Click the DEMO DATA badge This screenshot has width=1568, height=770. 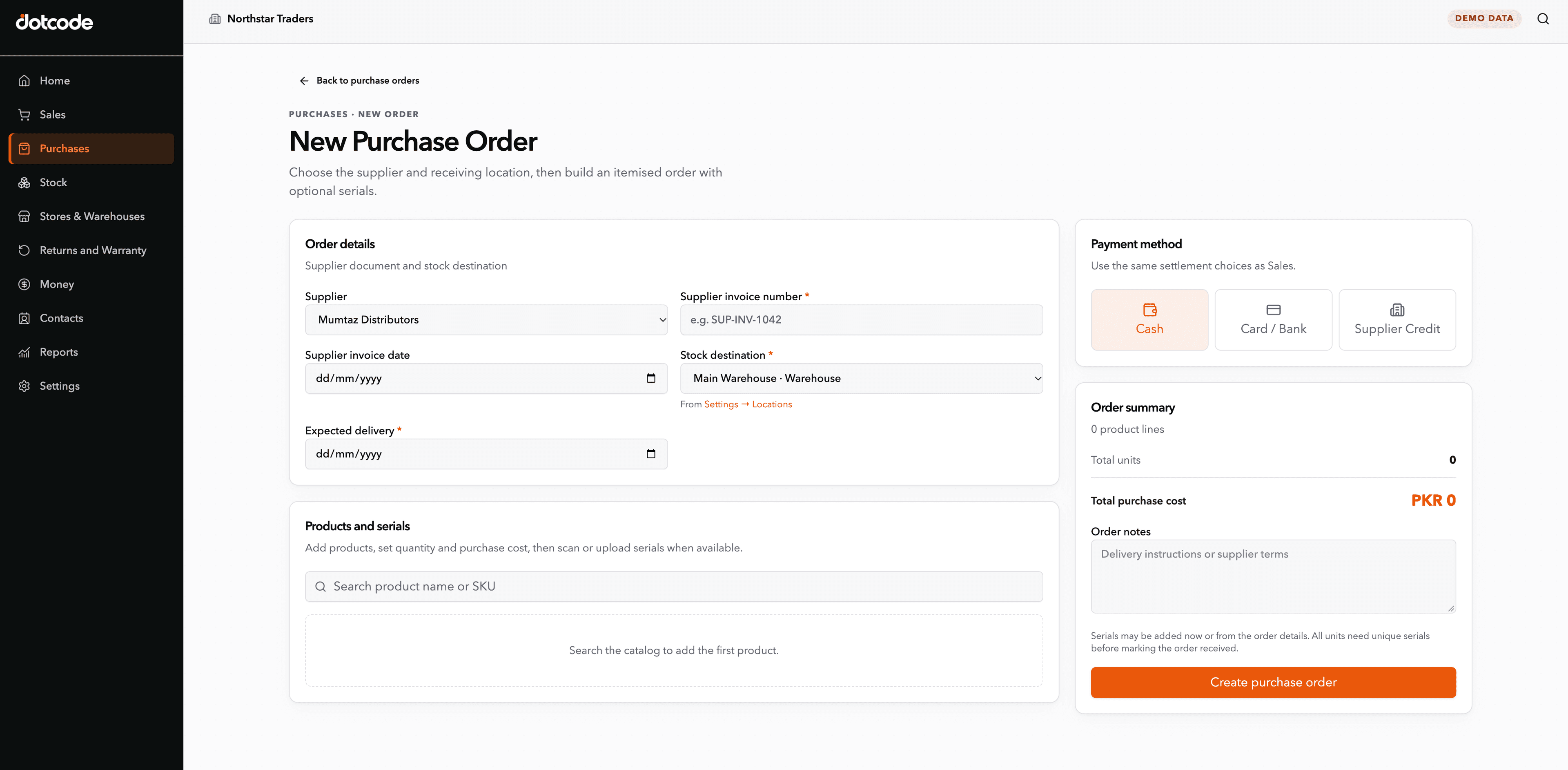(1484, 18)
